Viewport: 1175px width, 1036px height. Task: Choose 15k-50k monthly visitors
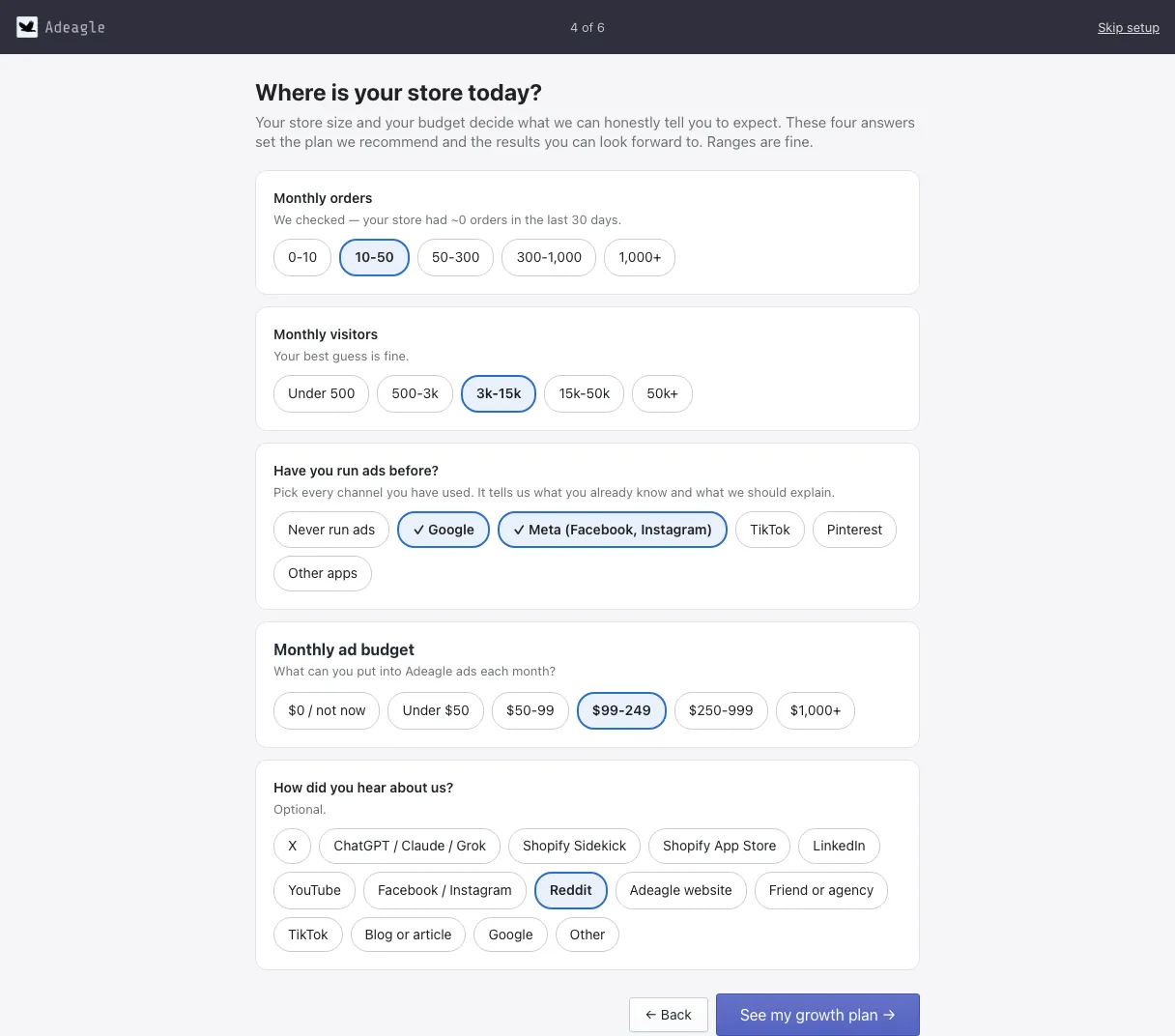(585, 393)
